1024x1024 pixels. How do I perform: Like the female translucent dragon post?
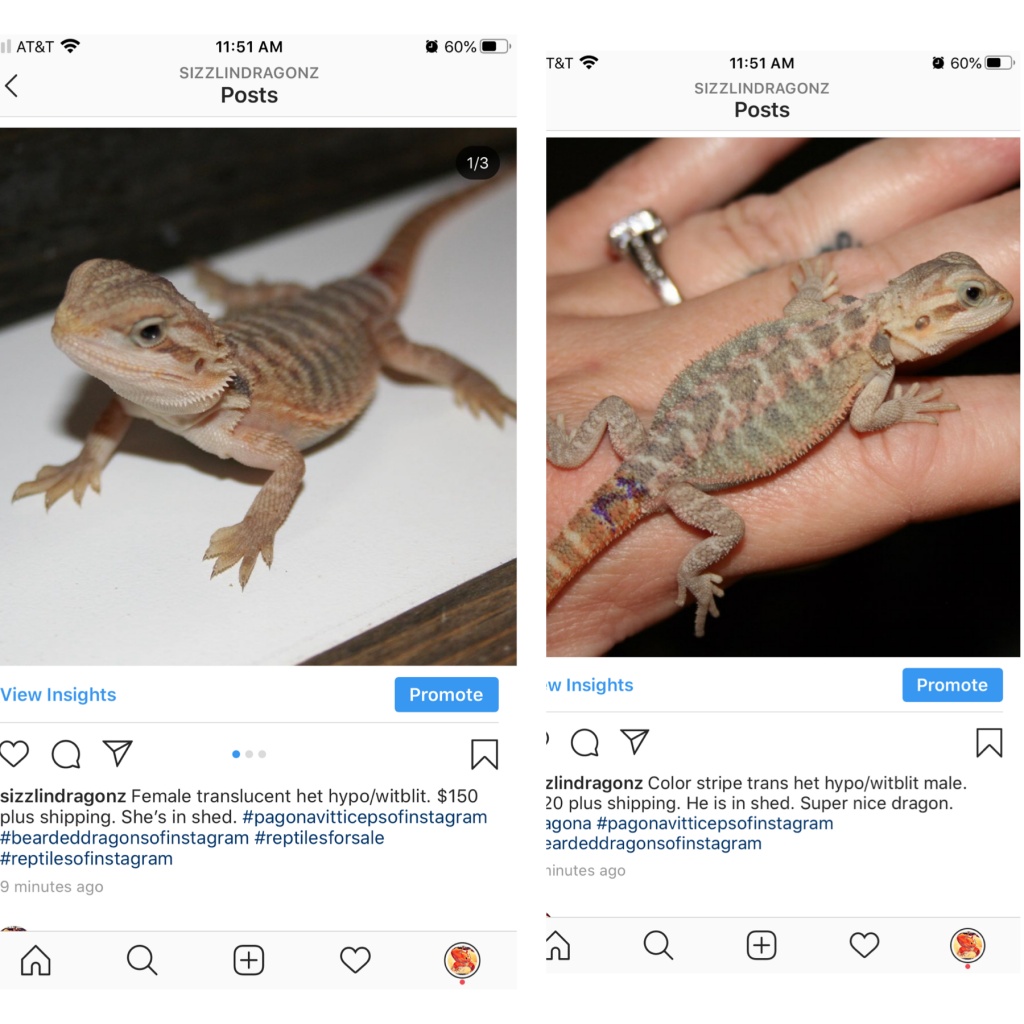click(x=14, y=754)
